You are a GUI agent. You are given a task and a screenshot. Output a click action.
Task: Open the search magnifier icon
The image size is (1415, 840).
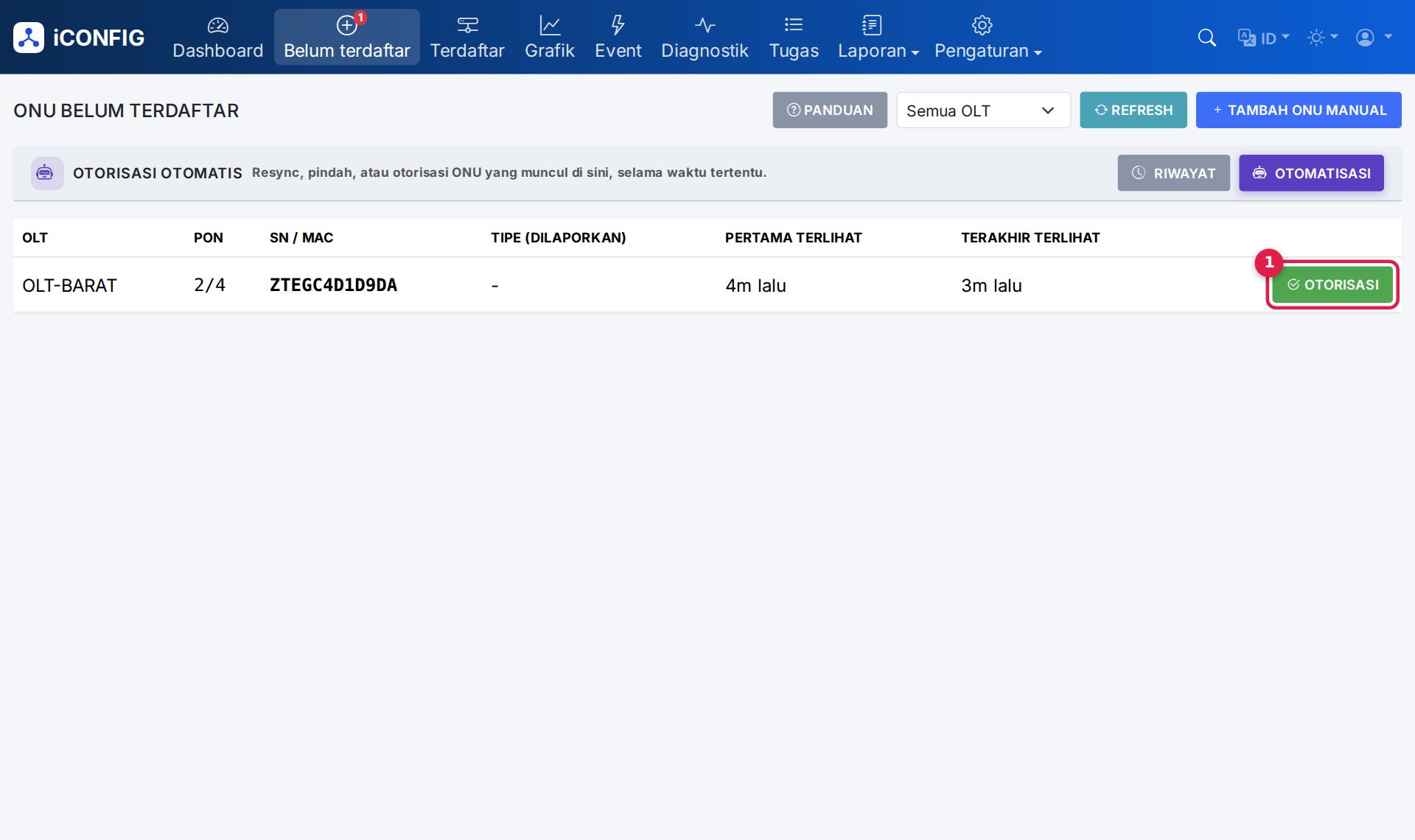point(1206,38)
